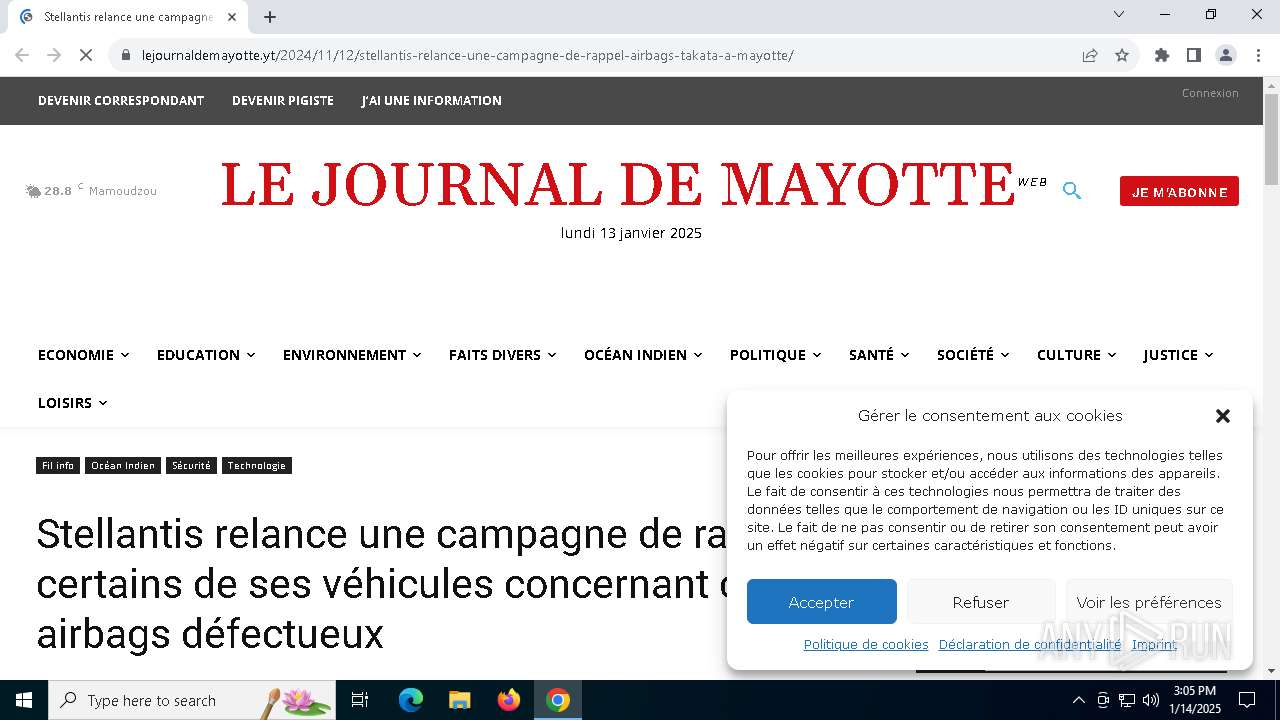Expand the POLITIQUE menu
Screen dimensions: 1280x720
775,355
